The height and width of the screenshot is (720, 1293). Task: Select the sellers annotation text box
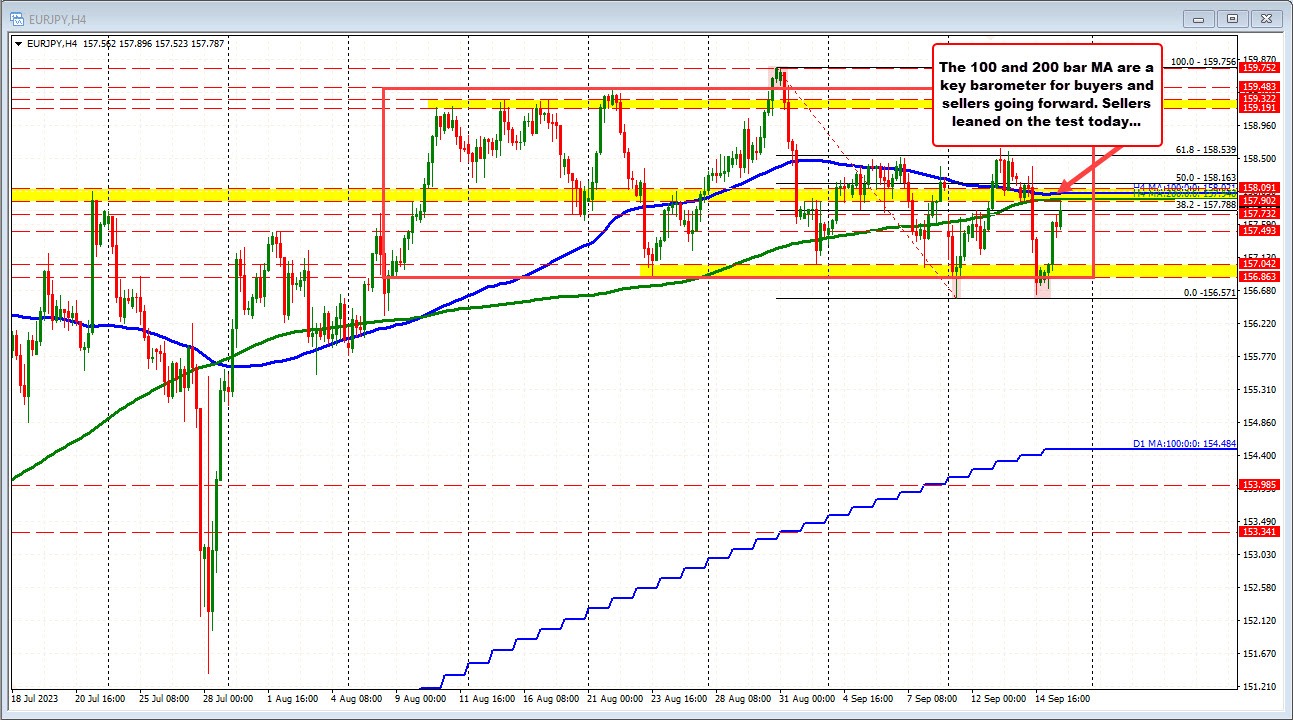coord(1047,94)
